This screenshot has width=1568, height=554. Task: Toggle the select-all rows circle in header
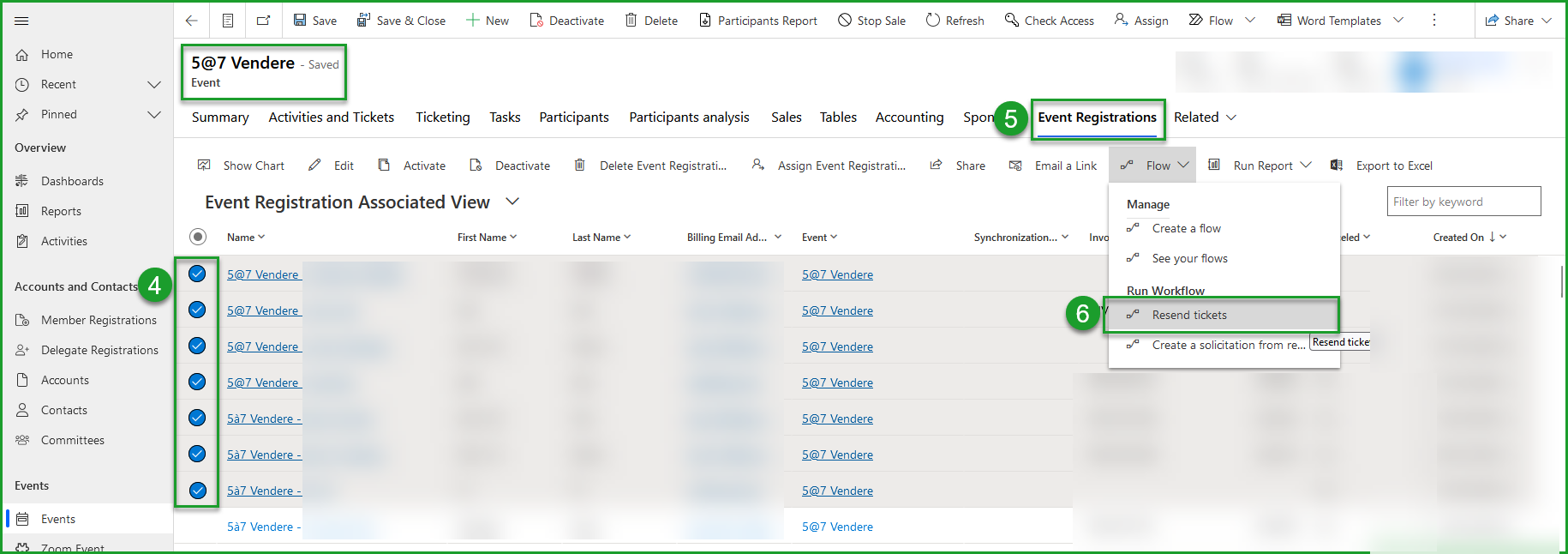click(x=198, y=237)
